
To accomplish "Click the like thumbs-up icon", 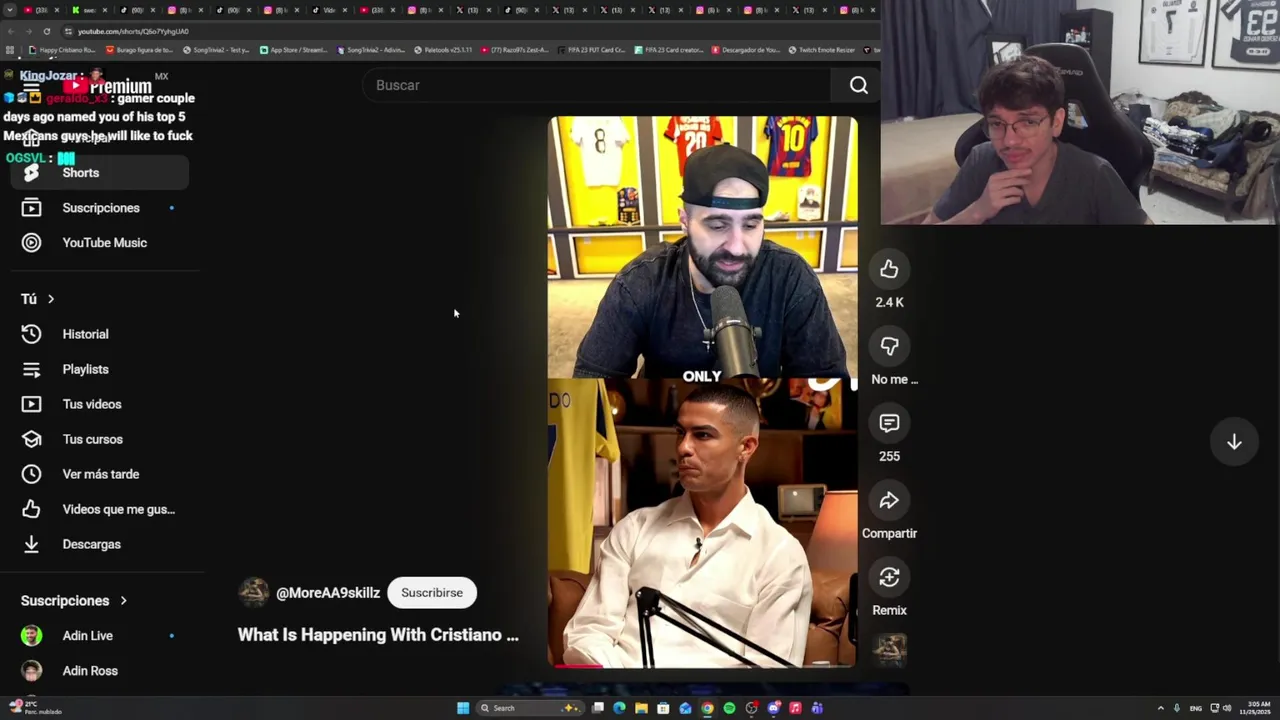I will 889,269.
